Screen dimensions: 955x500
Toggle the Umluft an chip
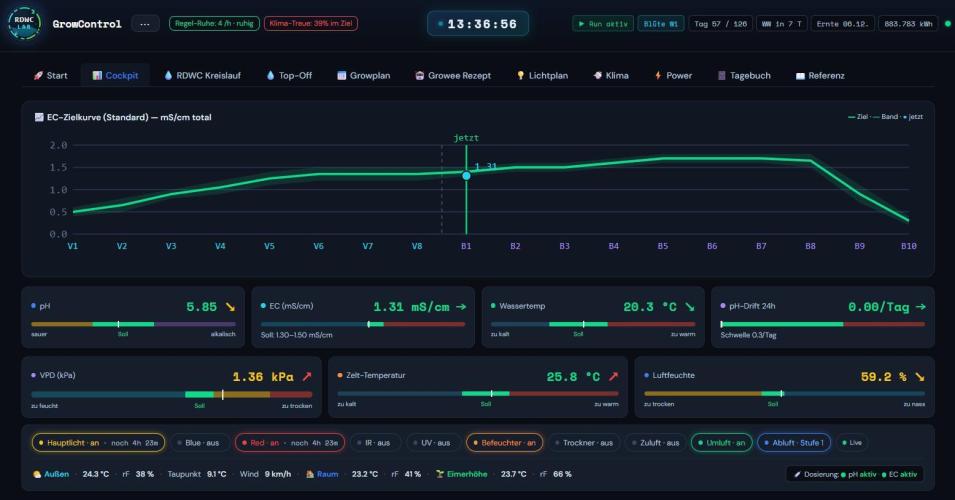(x=722, y=443)
